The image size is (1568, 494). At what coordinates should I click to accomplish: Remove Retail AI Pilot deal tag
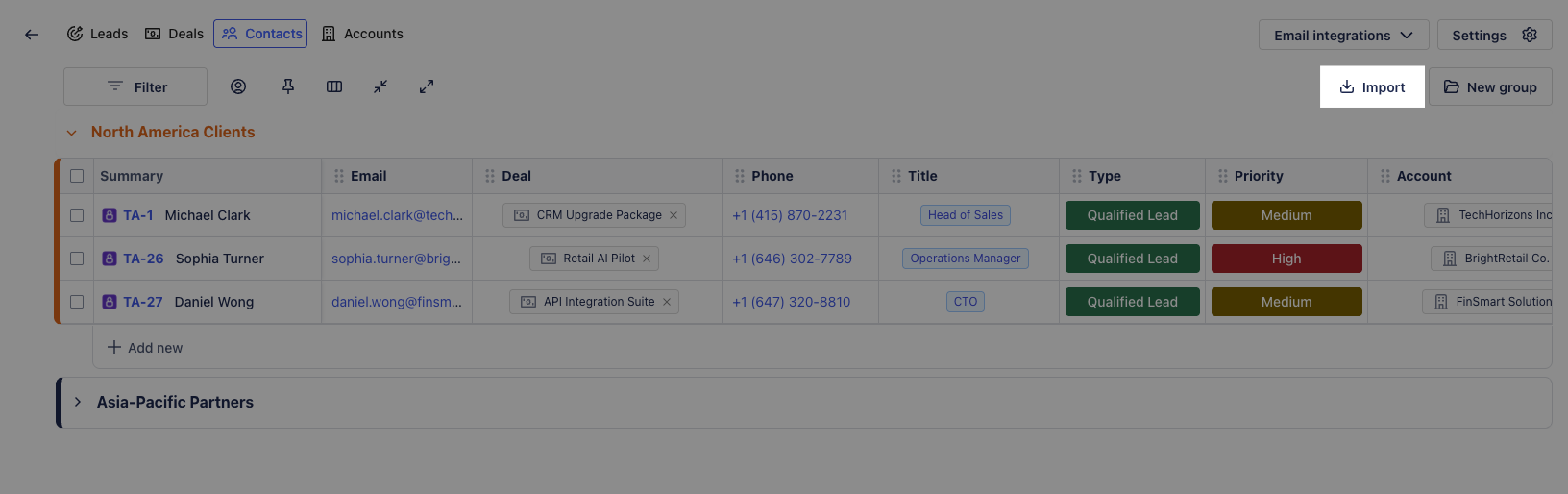(647, 259)
